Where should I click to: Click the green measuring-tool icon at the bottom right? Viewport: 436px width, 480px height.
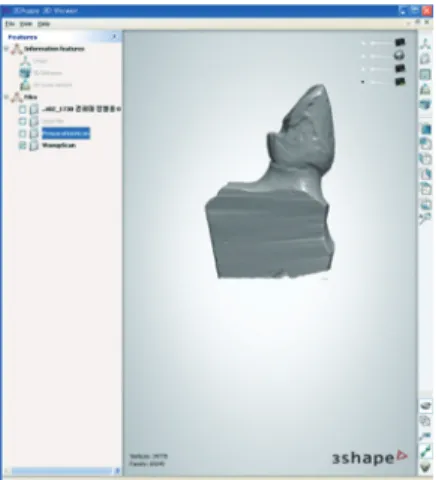426,451
